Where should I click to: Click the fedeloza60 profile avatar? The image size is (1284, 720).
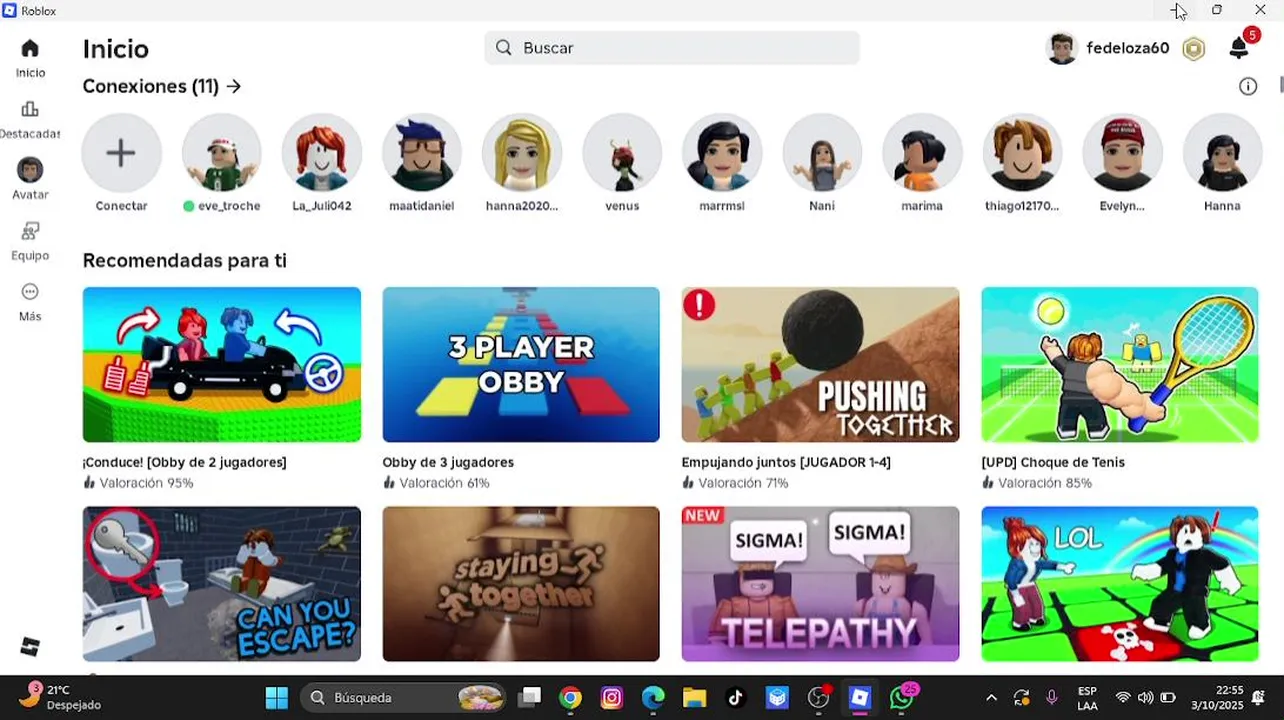[1061, 48]
